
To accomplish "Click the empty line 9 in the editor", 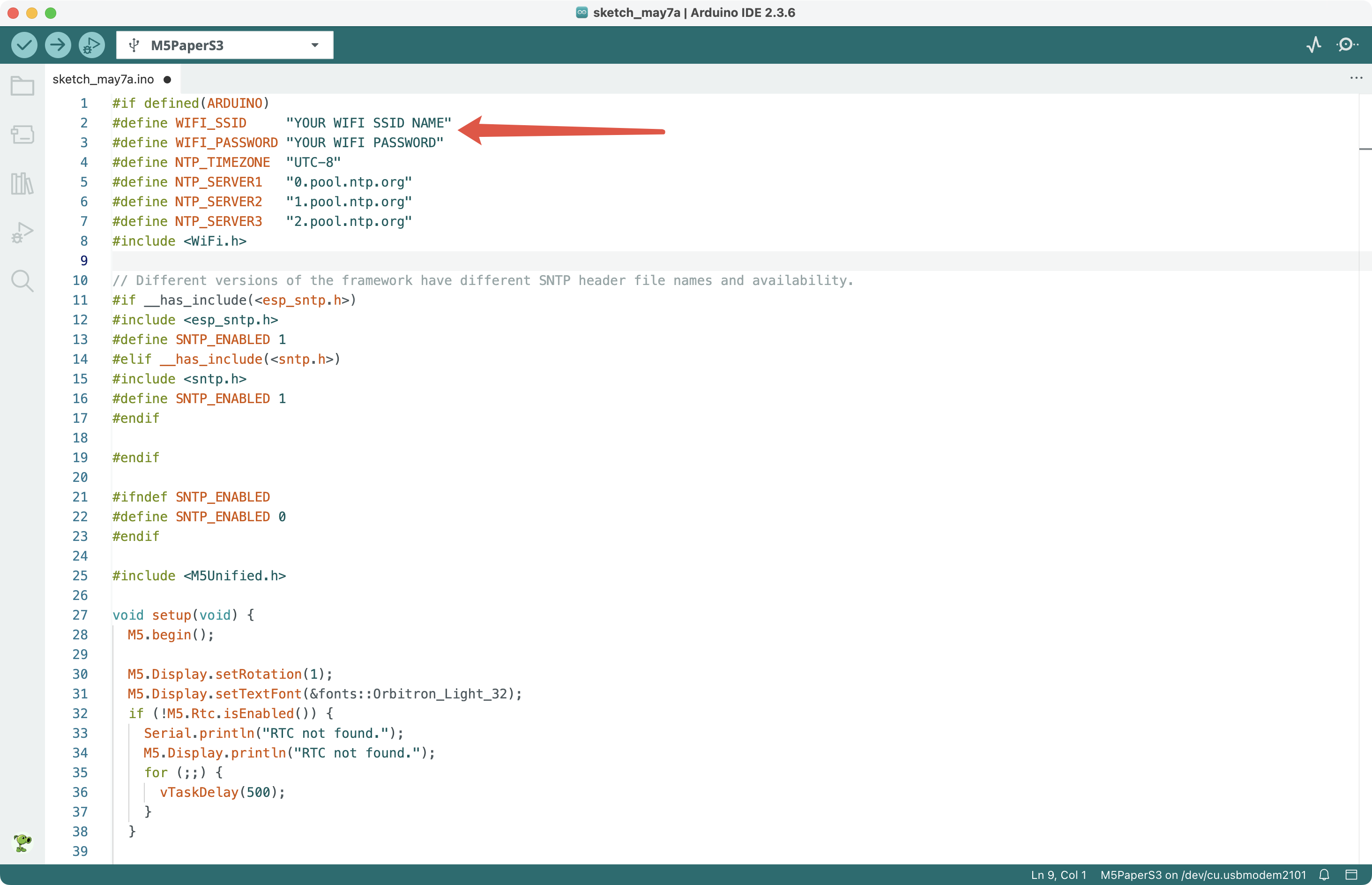I will pyautogui.click(x=735, y=261).
